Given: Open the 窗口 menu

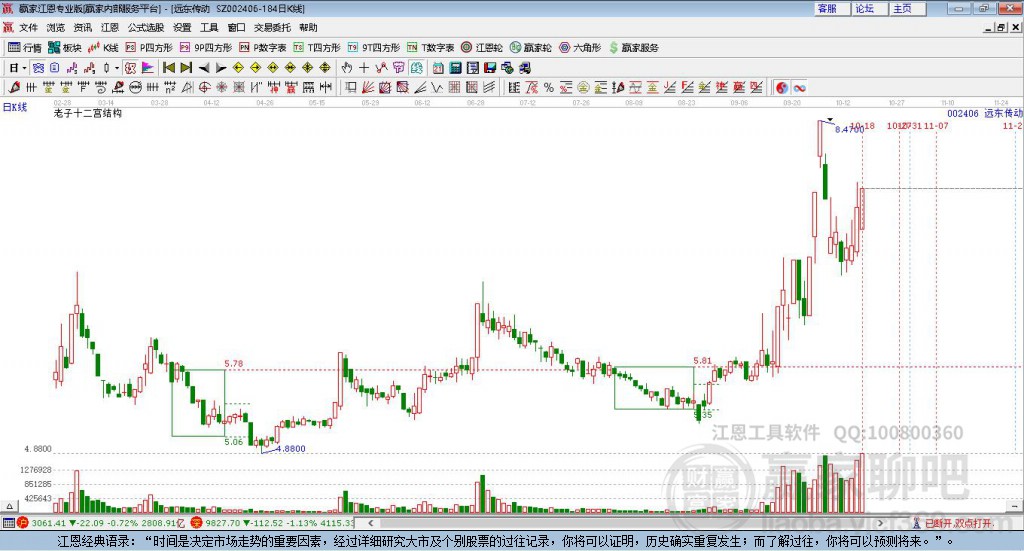Looking at the screenshot, I should point(236,27).
